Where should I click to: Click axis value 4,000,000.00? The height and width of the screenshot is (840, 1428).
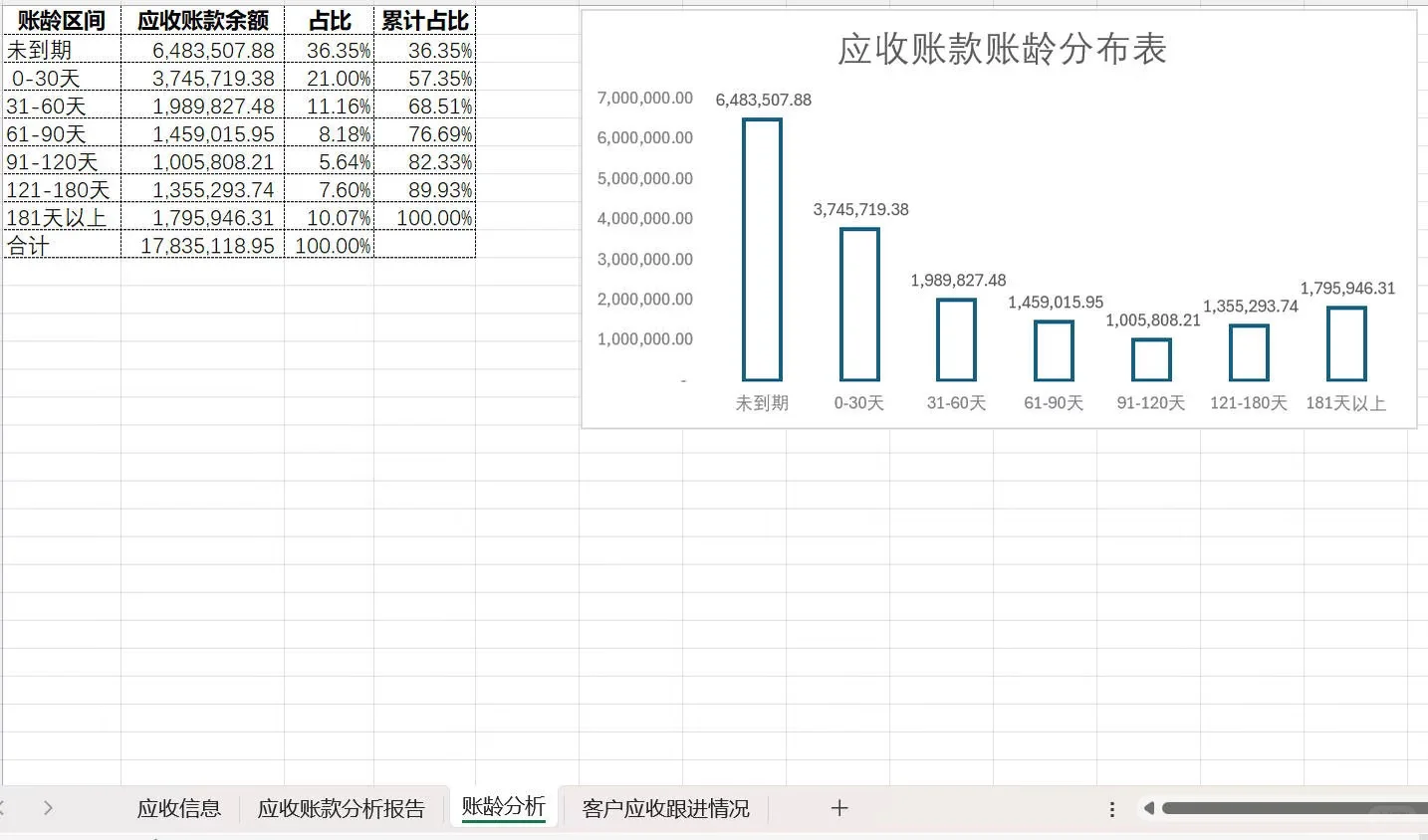click(x=645, y=218)
